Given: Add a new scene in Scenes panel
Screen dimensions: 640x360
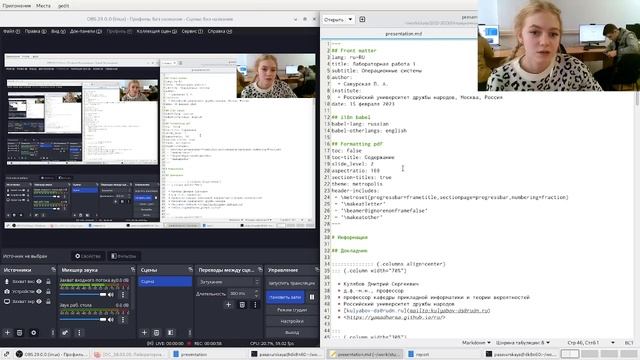Looking at the screenshot, I should coord(144,333).
